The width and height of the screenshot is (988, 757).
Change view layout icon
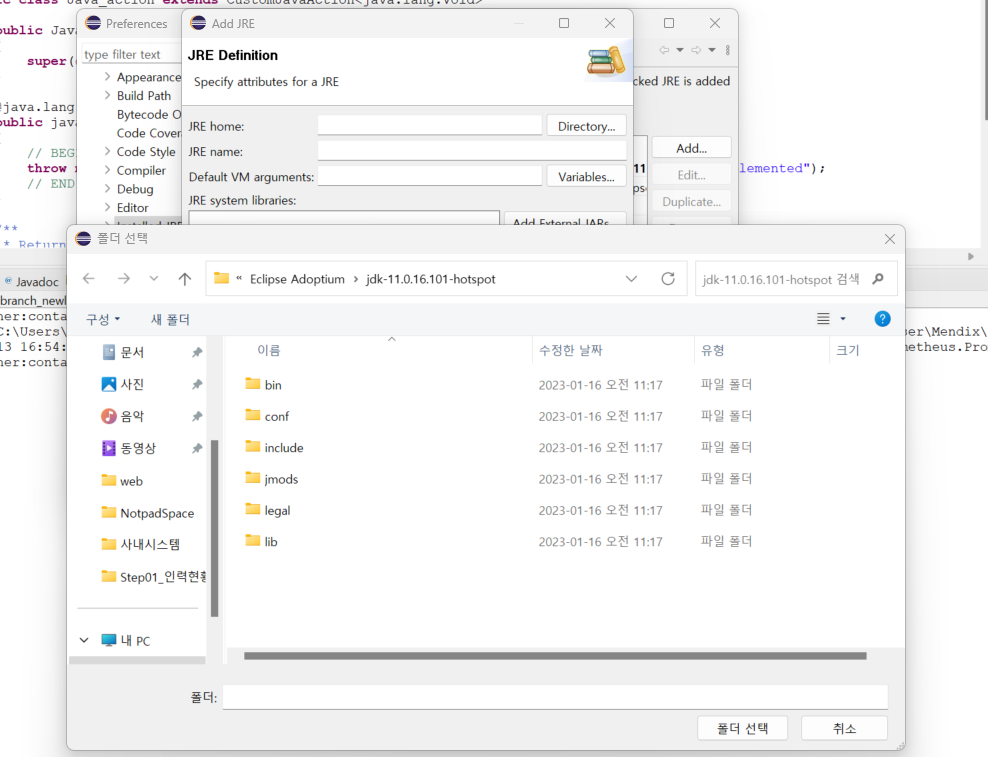[x=823, y=319]
